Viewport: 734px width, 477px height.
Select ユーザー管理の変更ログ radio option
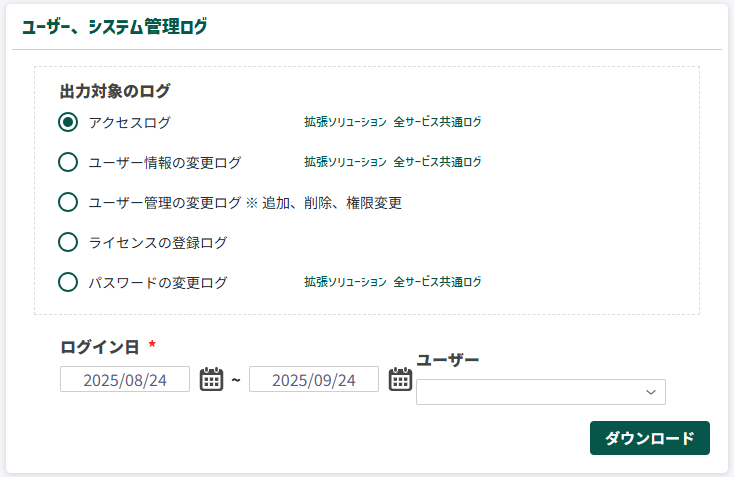coord(68,202)
